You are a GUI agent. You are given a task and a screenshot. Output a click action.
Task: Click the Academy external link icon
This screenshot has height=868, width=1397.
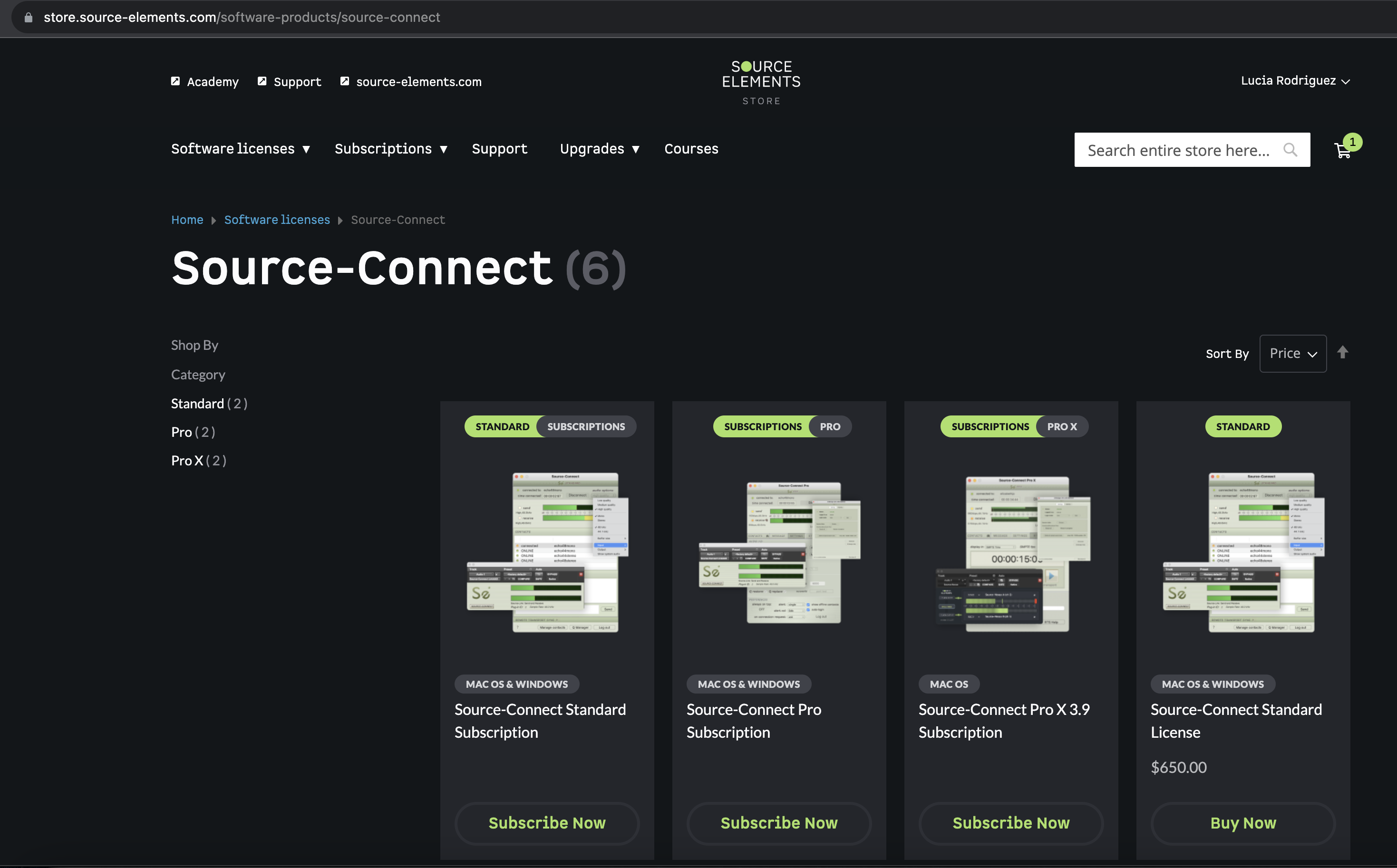(175, 81)
